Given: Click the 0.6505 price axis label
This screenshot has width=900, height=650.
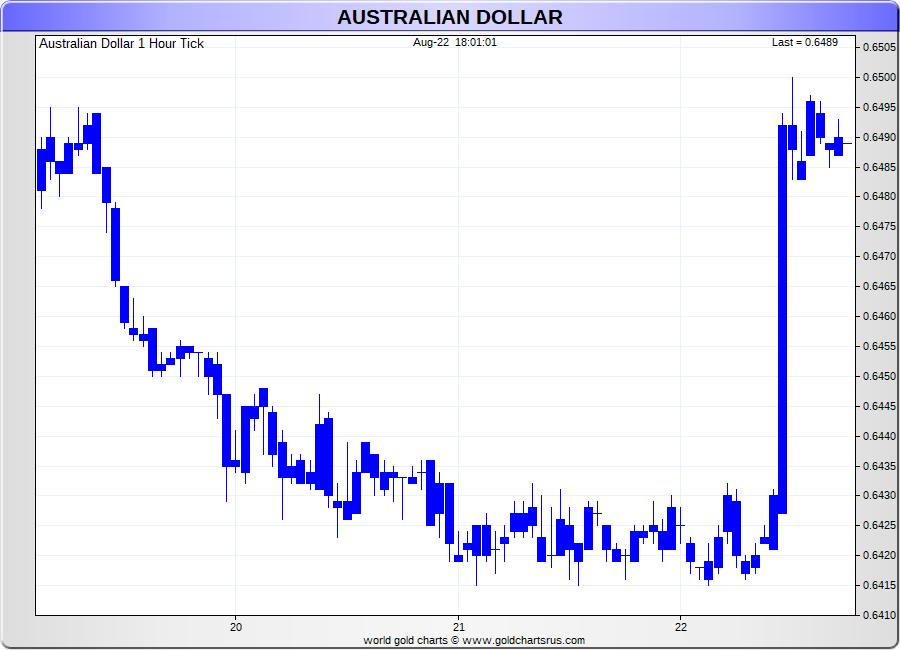Looking at the screenshot, I should 879,47.
